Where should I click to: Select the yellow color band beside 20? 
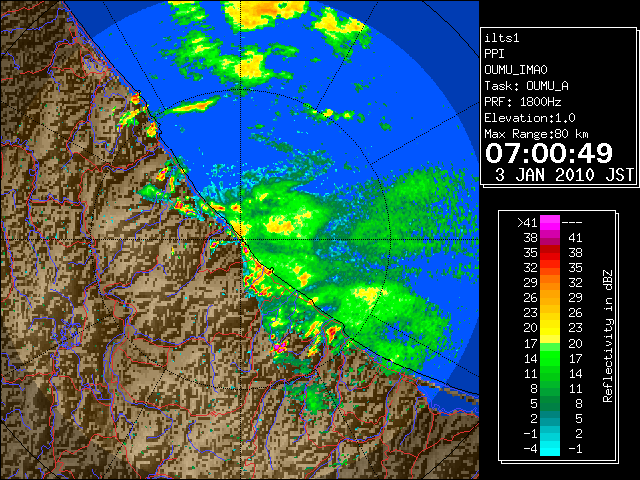(550, 328)
